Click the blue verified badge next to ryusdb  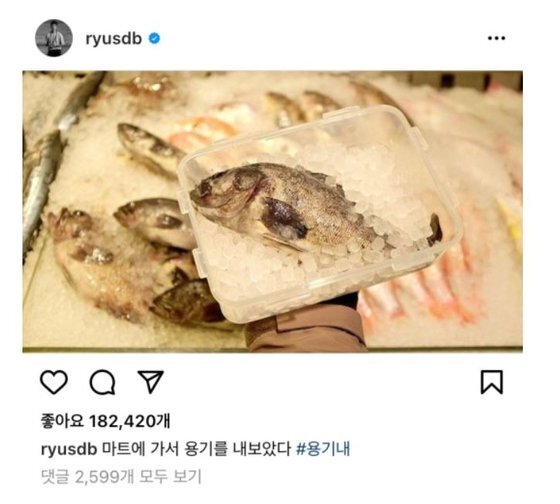(154, 38)
